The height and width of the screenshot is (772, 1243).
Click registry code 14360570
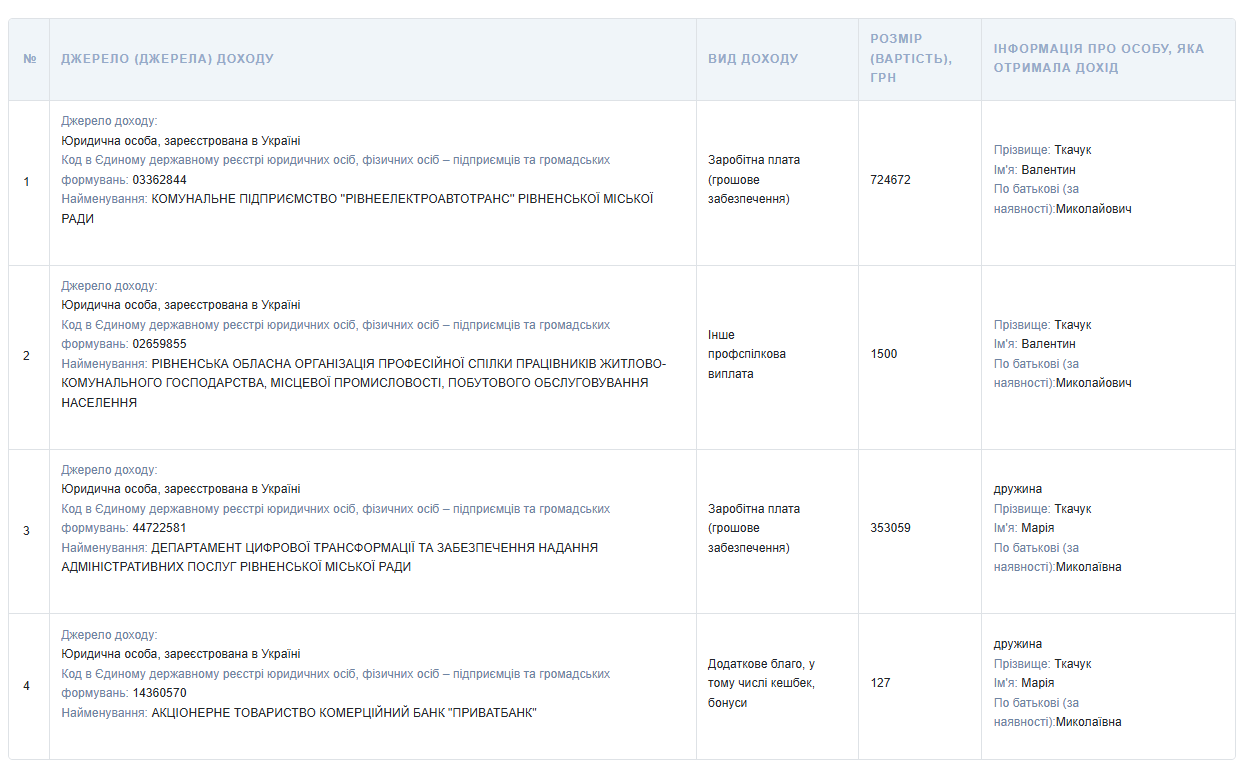(x=159, y=693)
